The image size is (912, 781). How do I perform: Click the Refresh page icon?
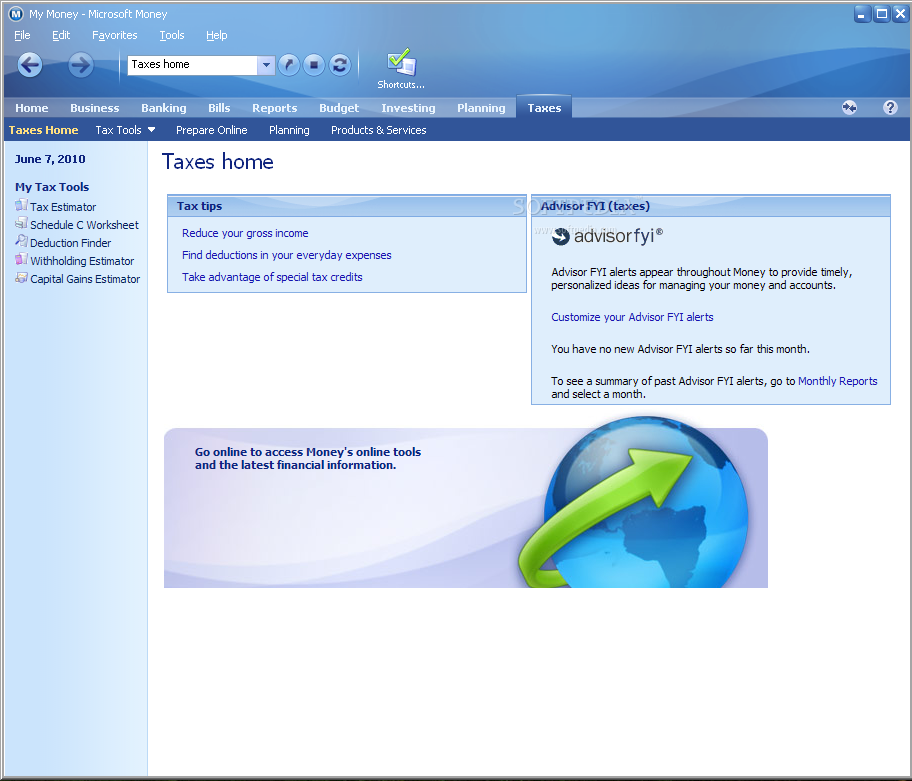point(340,65)
